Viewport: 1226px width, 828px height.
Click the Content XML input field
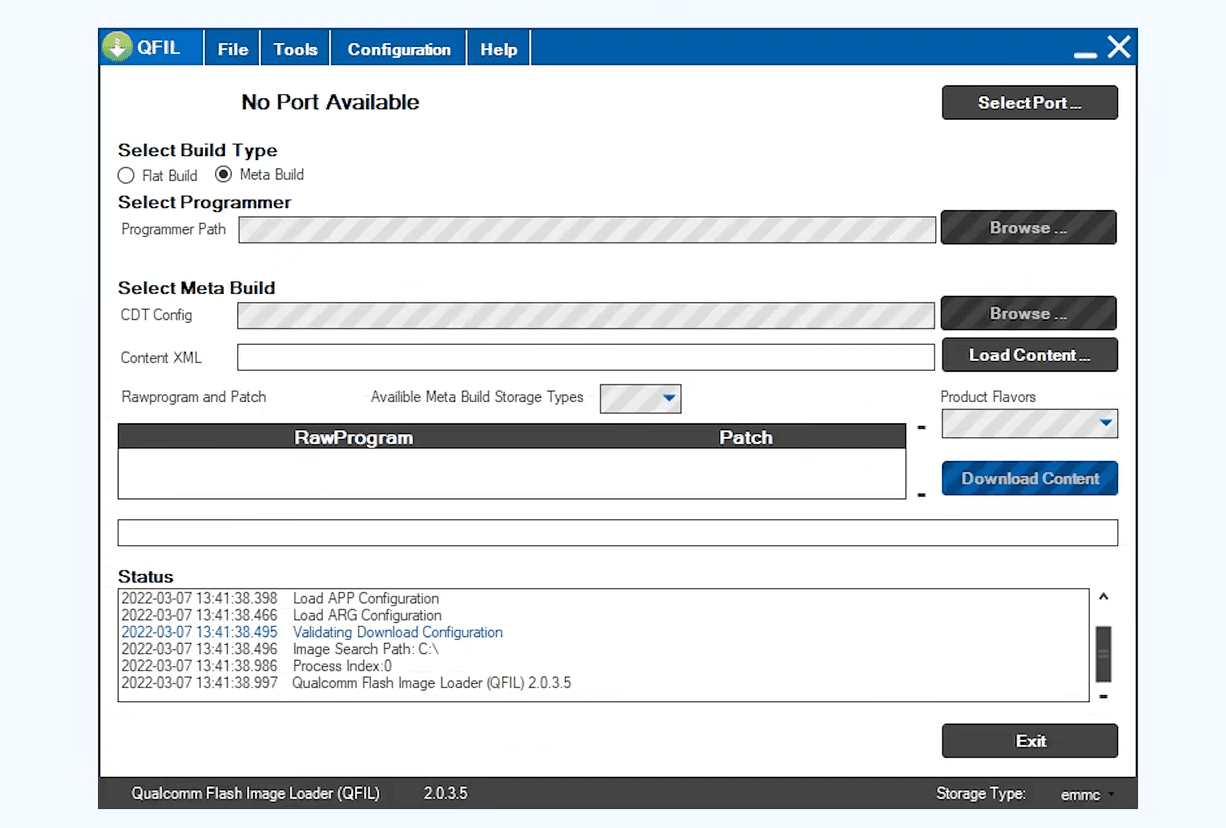(x=585, y=357)
